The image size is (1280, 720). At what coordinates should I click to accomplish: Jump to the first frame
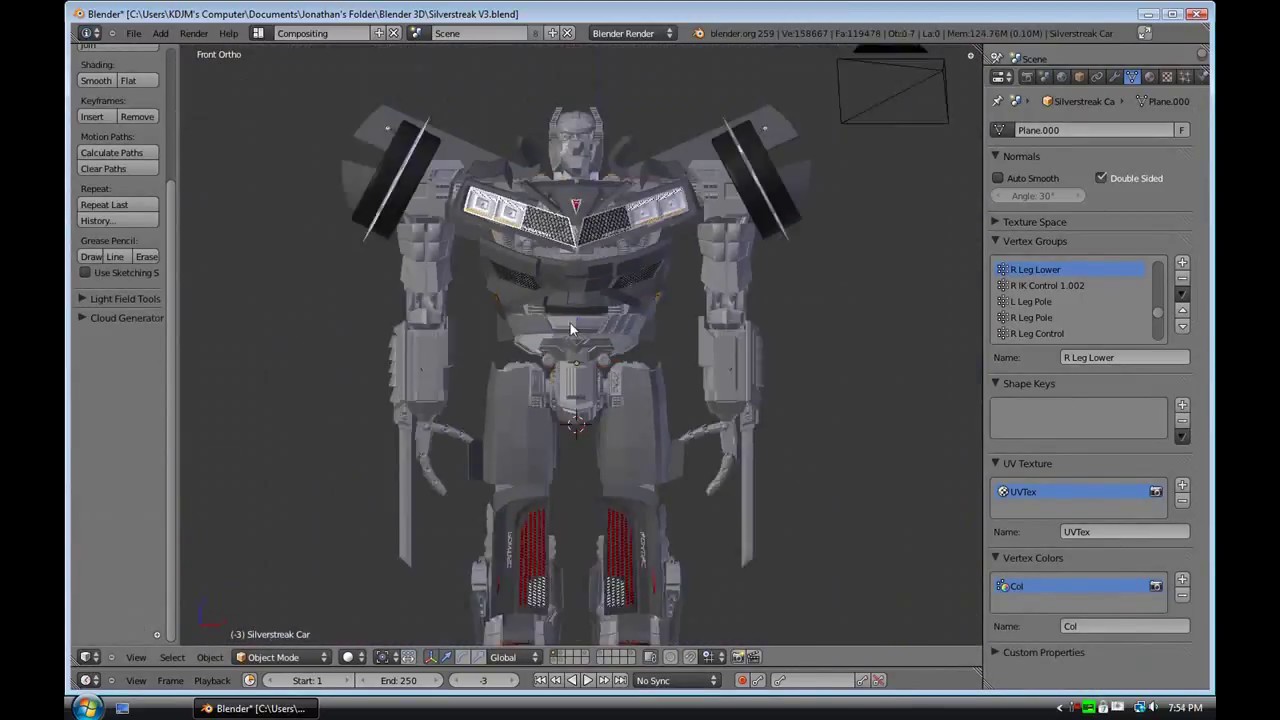click(x=541, y=680)
